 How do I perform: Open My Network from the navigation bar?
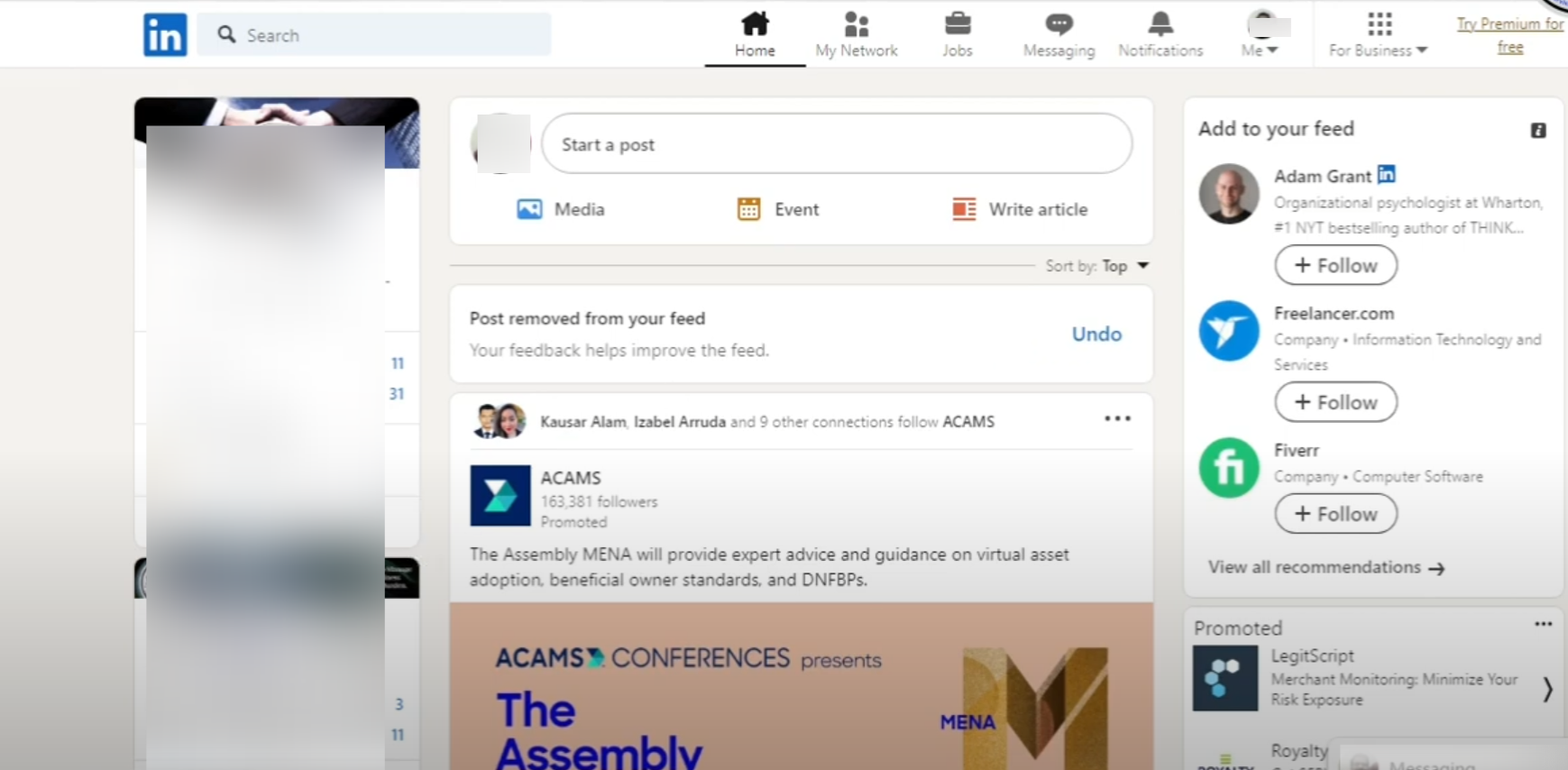[x=857, y=34]
